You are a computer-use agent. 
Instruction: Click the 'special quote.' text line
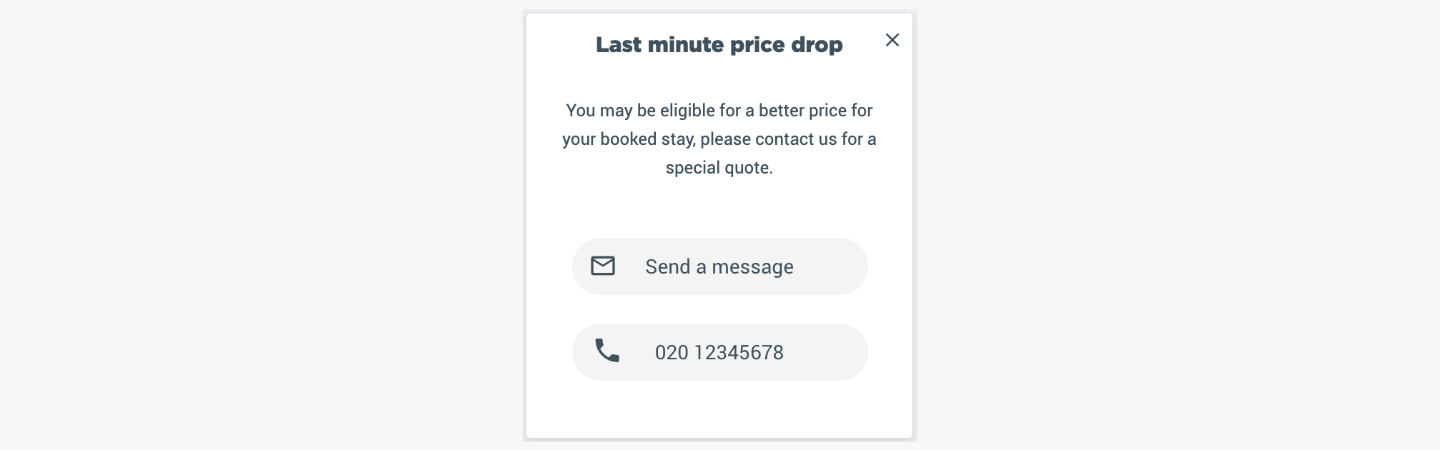(719, 168)
